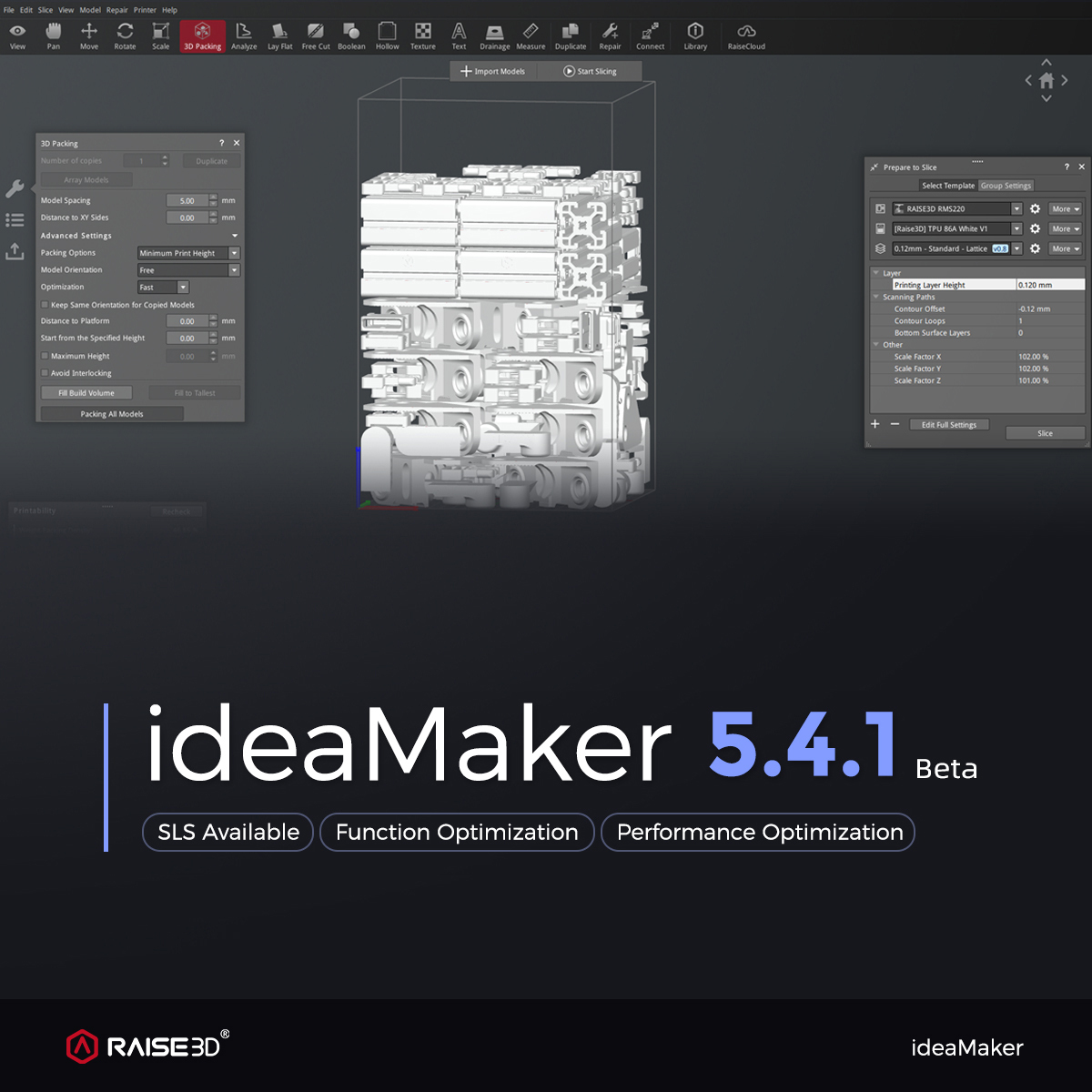Open template settings gear for 0.12mm Standard
The image size is (1092, 1092).
click(1035, 248)
